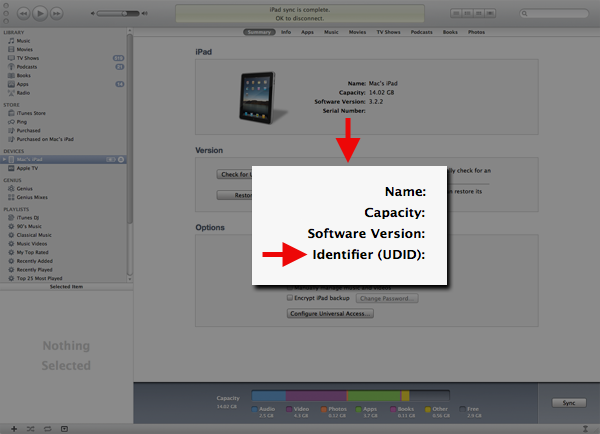Switch to the Info tab
The image size is (600, 434).
click(x=286, y=32)
